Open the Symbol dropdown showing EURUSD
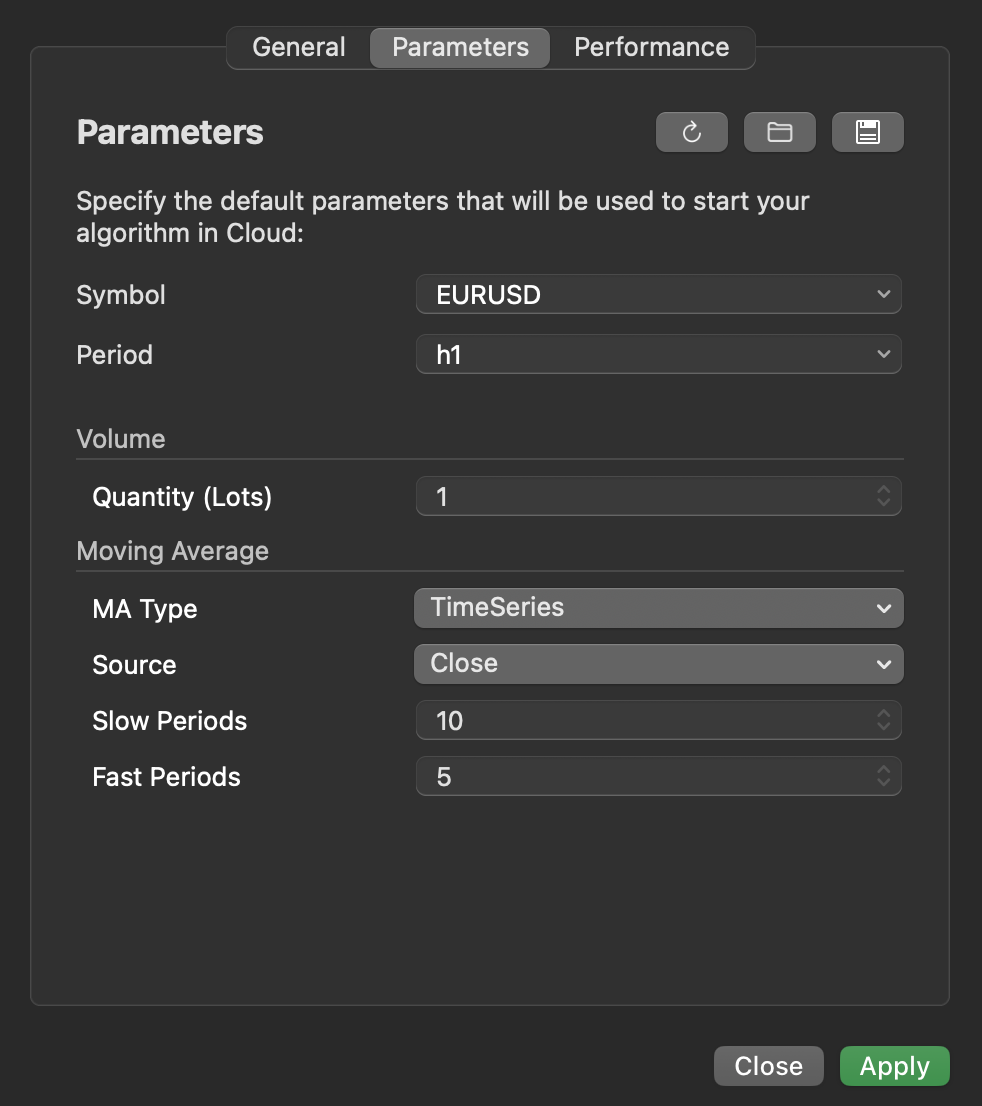Viewport: 982px width, 1106px height. pos(658,295)
